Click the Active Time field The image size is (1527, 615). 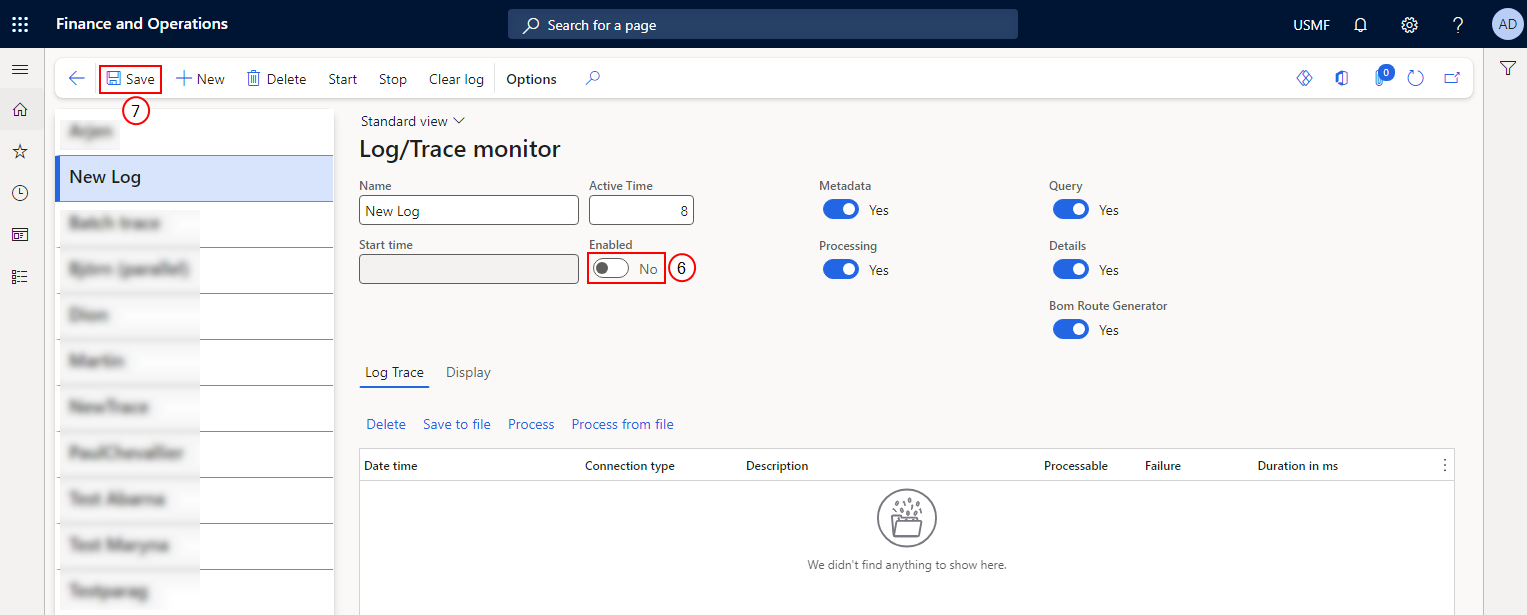pyautogui.click(x=641, y=210)
